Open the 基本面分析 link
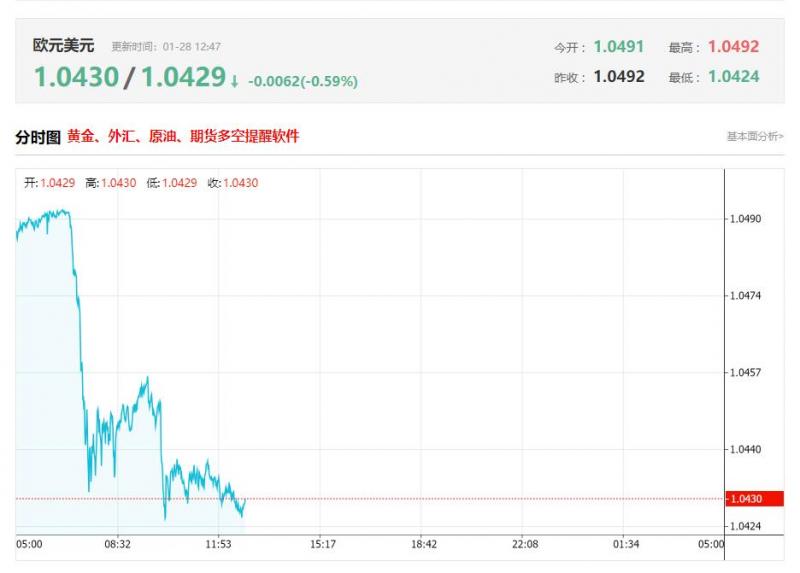Image resolution: width=800 pixels, height=573 pixels. pyautogui.click(x=755, y=136)
